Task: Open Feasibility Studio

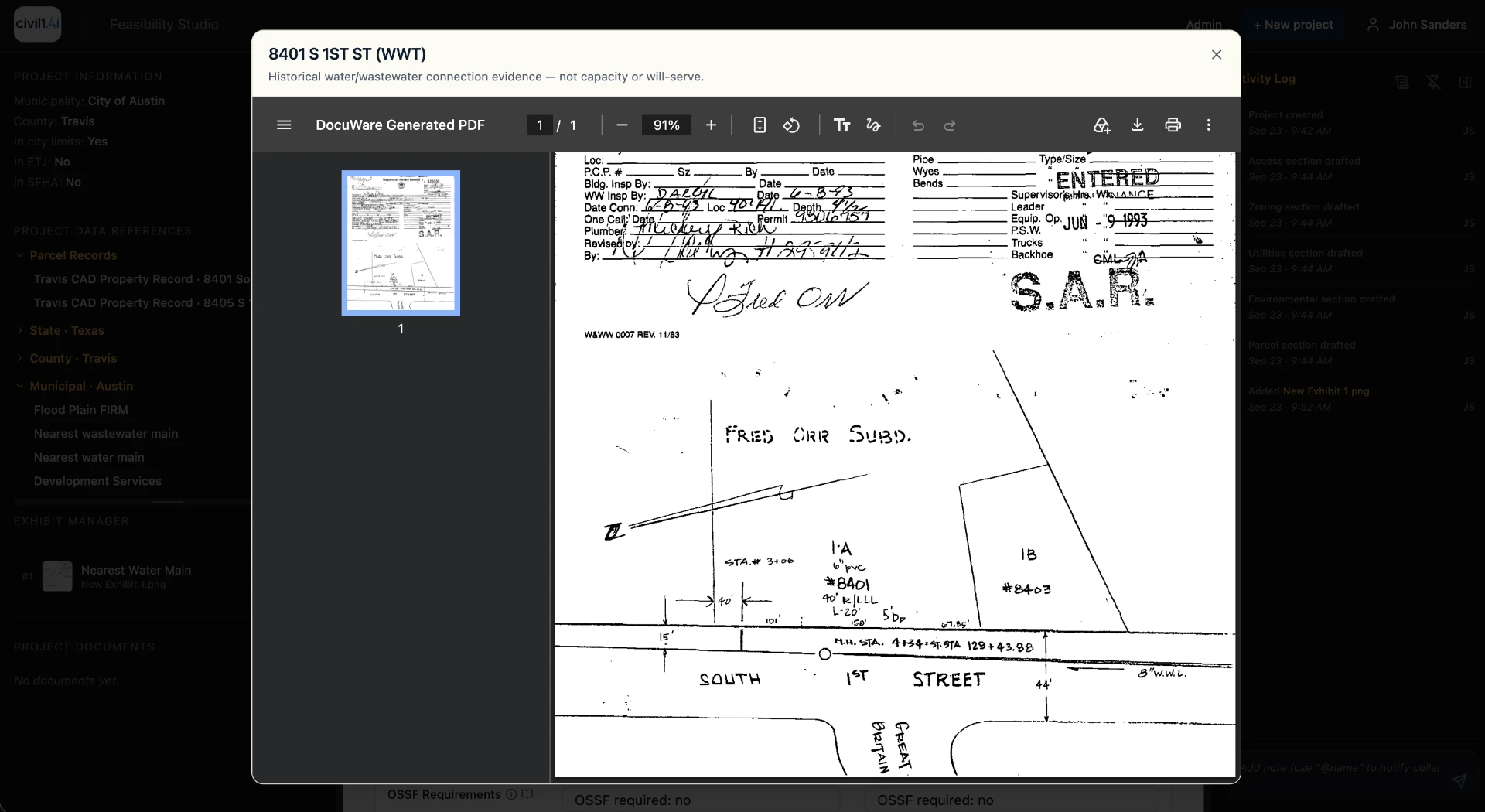Action: click(164, 25)
